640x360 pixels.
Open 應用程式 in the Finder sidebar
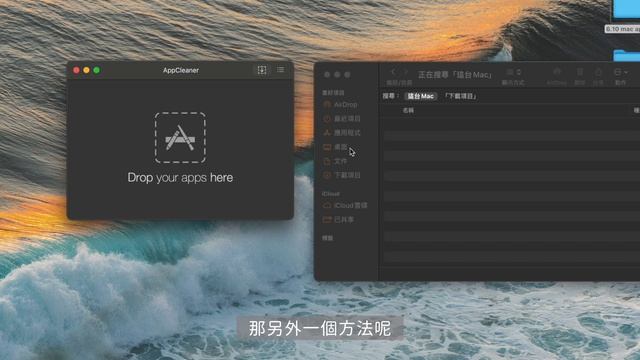(x=342, y=133)
